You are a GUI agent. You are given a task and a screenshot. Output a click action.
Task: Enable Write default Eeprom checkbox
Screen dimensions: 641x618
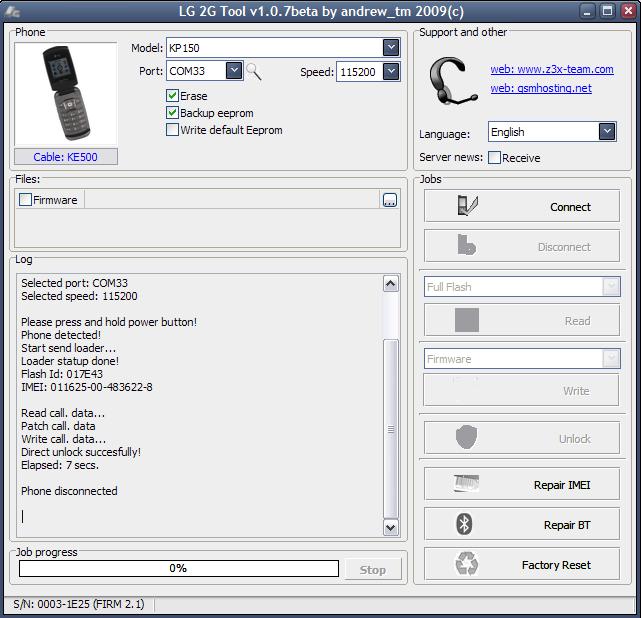(173, 130)
